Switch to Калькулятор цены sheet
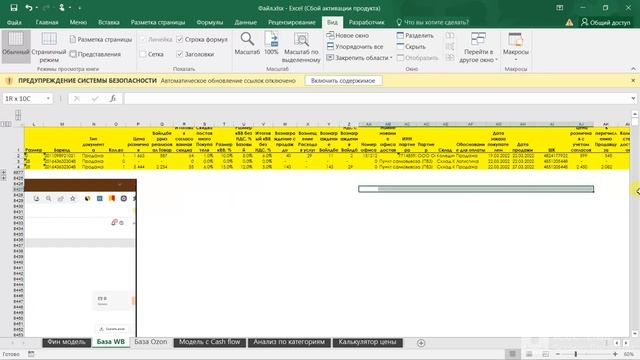The image size is (640, 360). tap(367, 342)
